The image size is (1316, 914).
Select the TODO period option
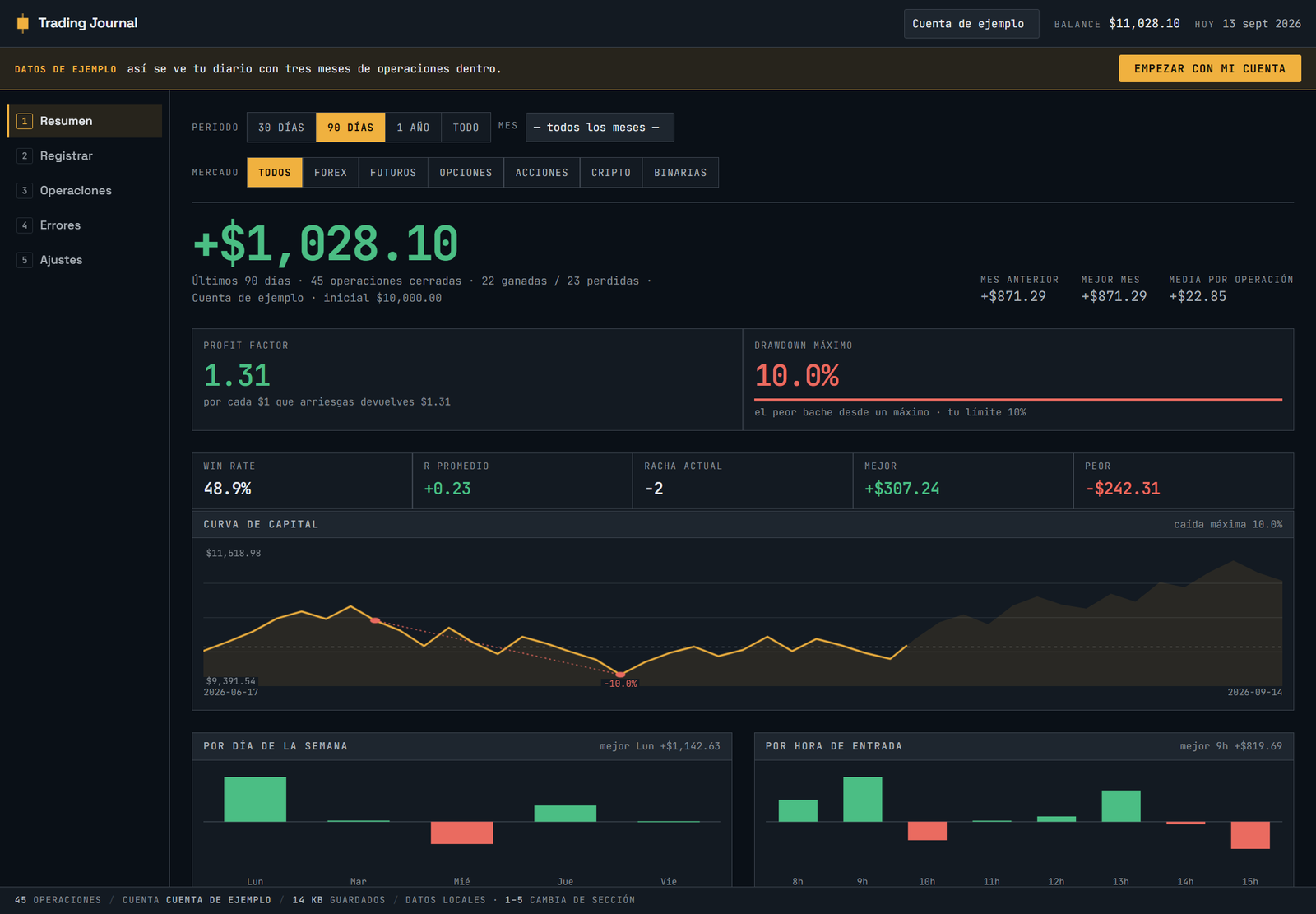click(466, 128)
